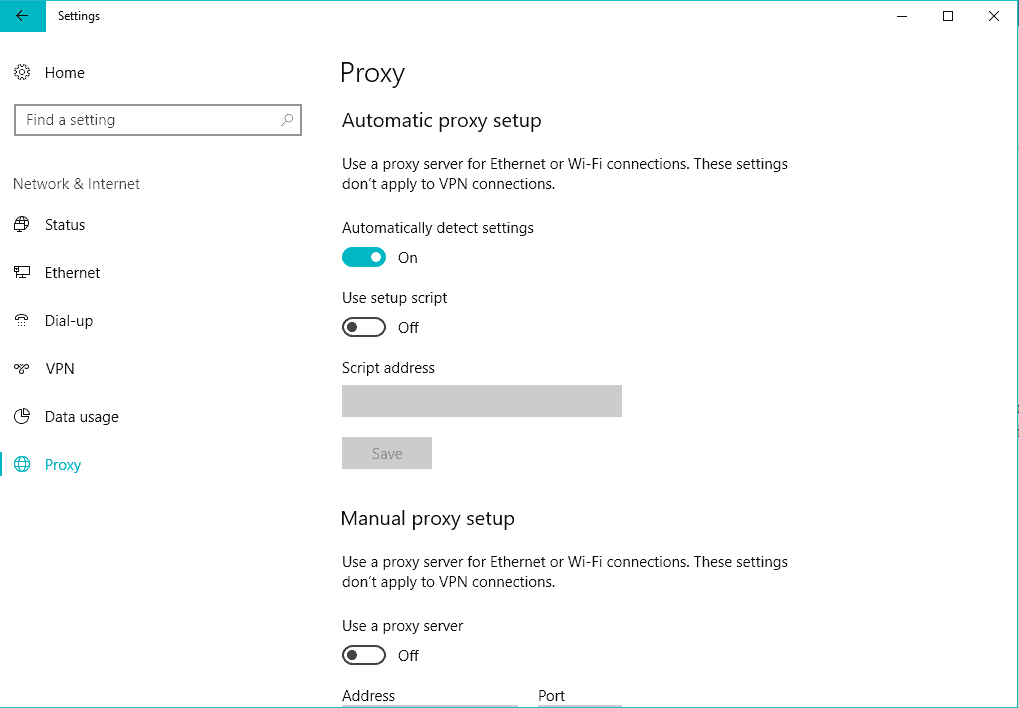The height and width of the screenshot is (708, 1019).
Task: Click the search magnifier icon
Action: click(287, 120)
